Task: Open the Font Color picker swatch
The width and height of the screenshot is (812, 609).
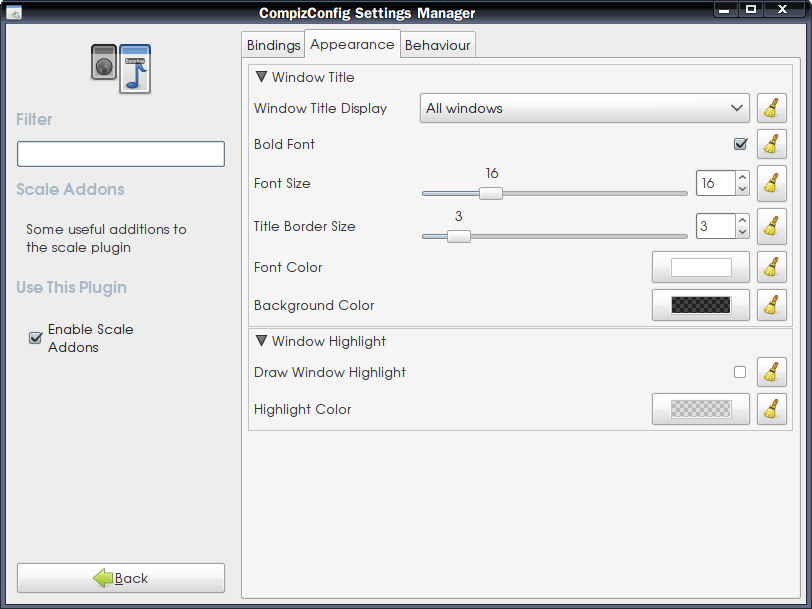Action: [x=701, y=267]
